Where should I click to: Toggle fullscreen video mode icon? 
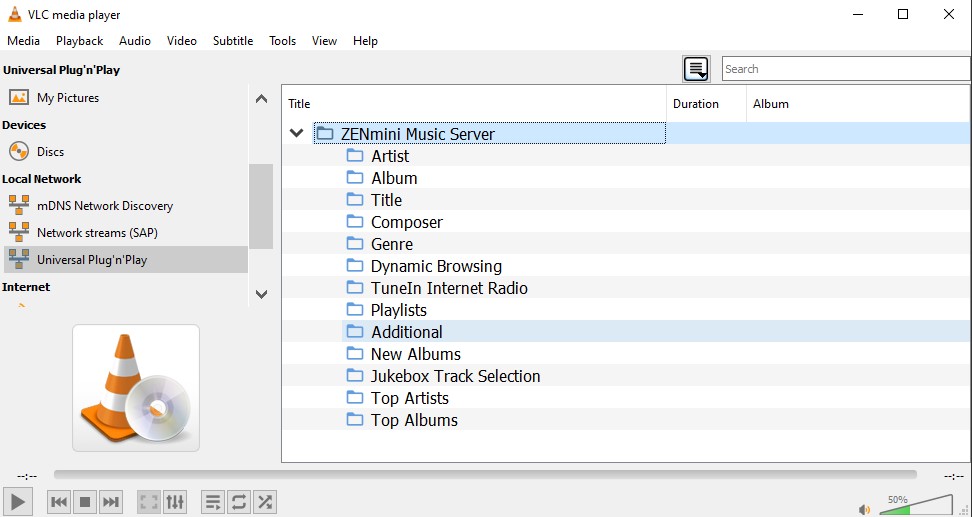[149, 502]
